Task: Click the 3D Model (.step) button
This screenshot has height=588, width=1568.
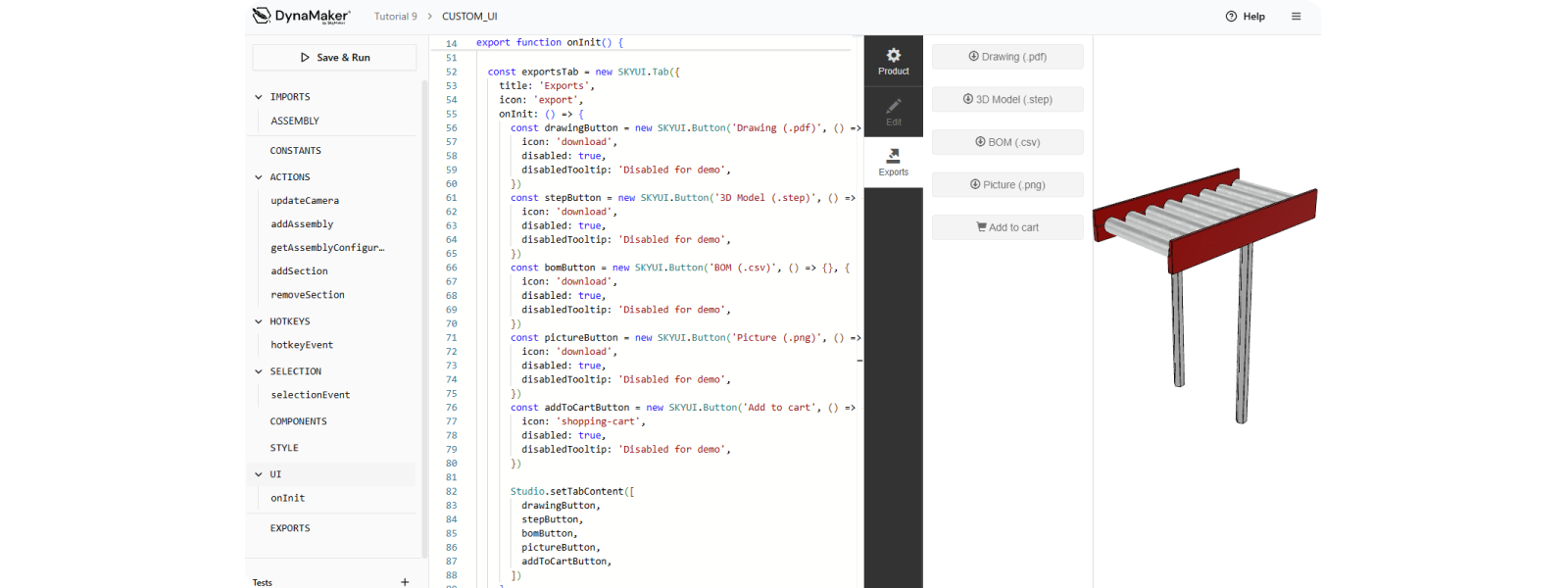Action: [1006, 99]
